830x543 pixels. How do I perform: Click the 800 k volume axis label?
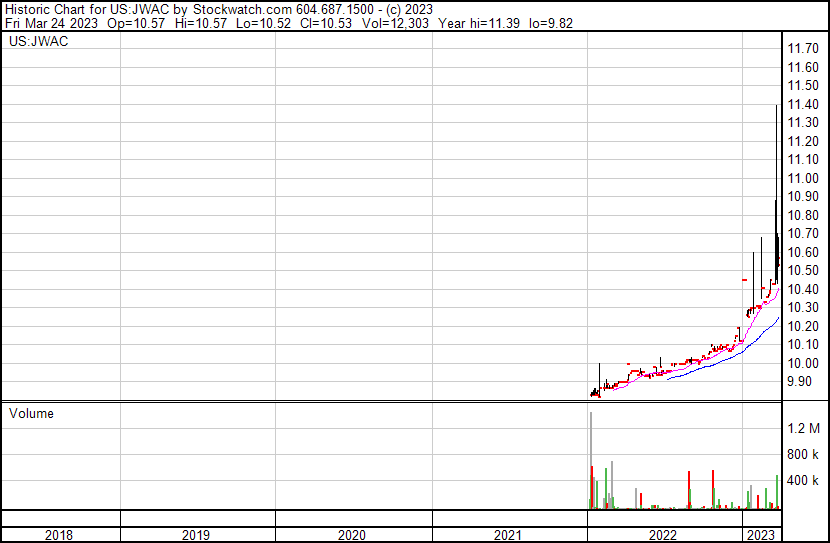804,454
